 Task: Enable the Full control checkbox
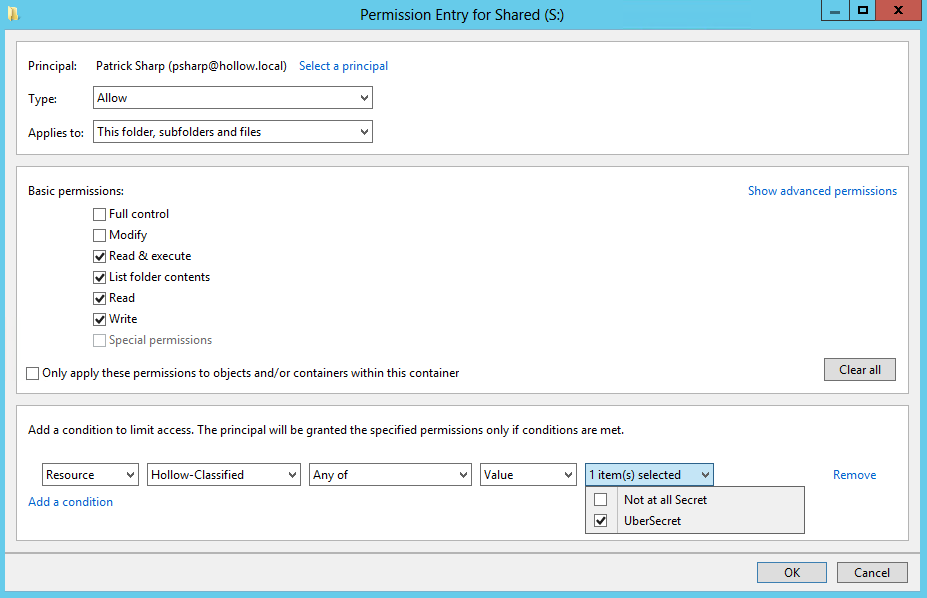coord(99,214)
